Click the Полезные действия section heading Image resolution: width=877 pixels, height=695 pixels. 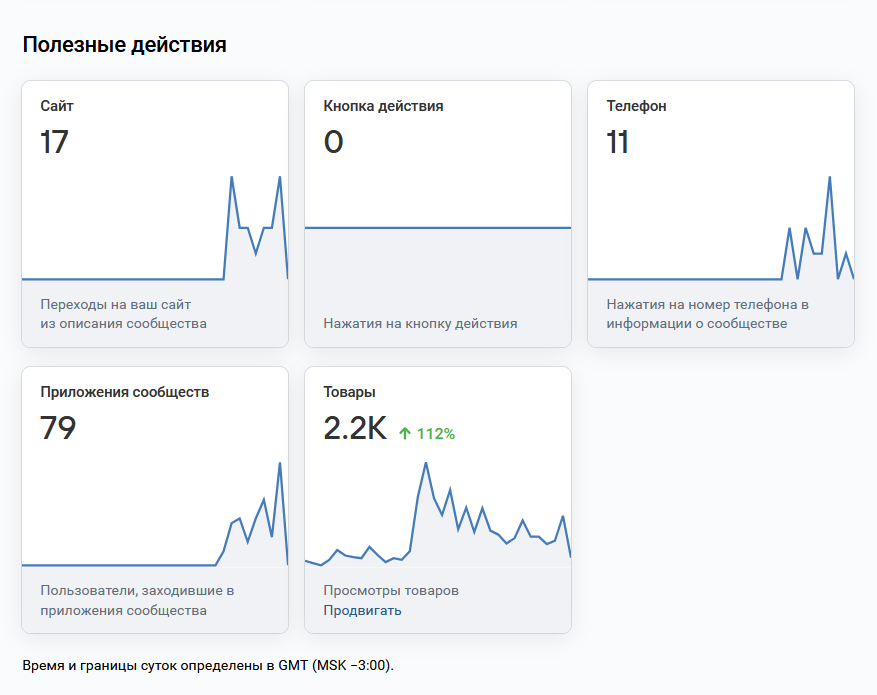click(124, 45)
